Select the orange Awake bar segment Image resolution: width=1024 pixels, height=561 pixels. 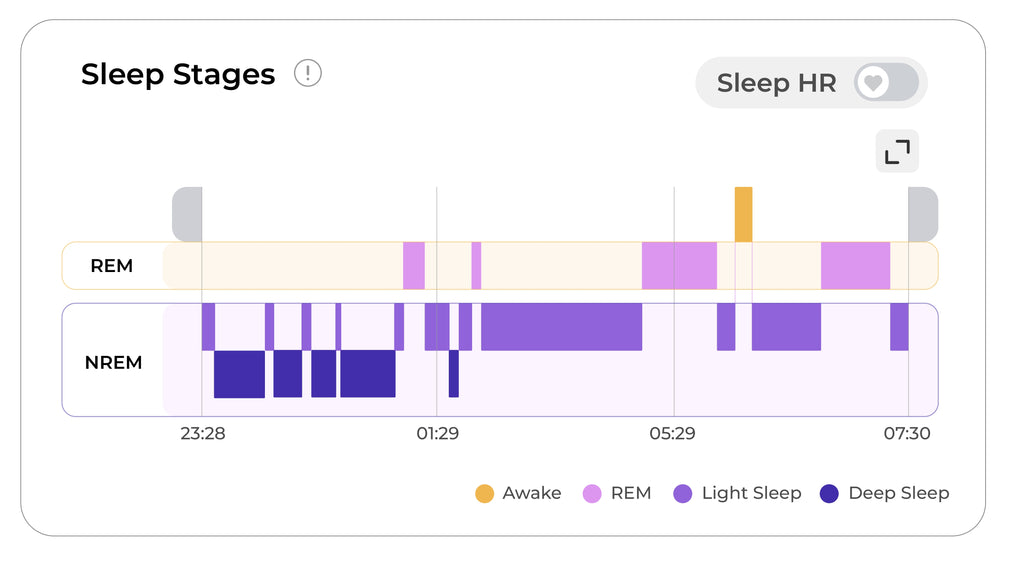tap(743, 214)
